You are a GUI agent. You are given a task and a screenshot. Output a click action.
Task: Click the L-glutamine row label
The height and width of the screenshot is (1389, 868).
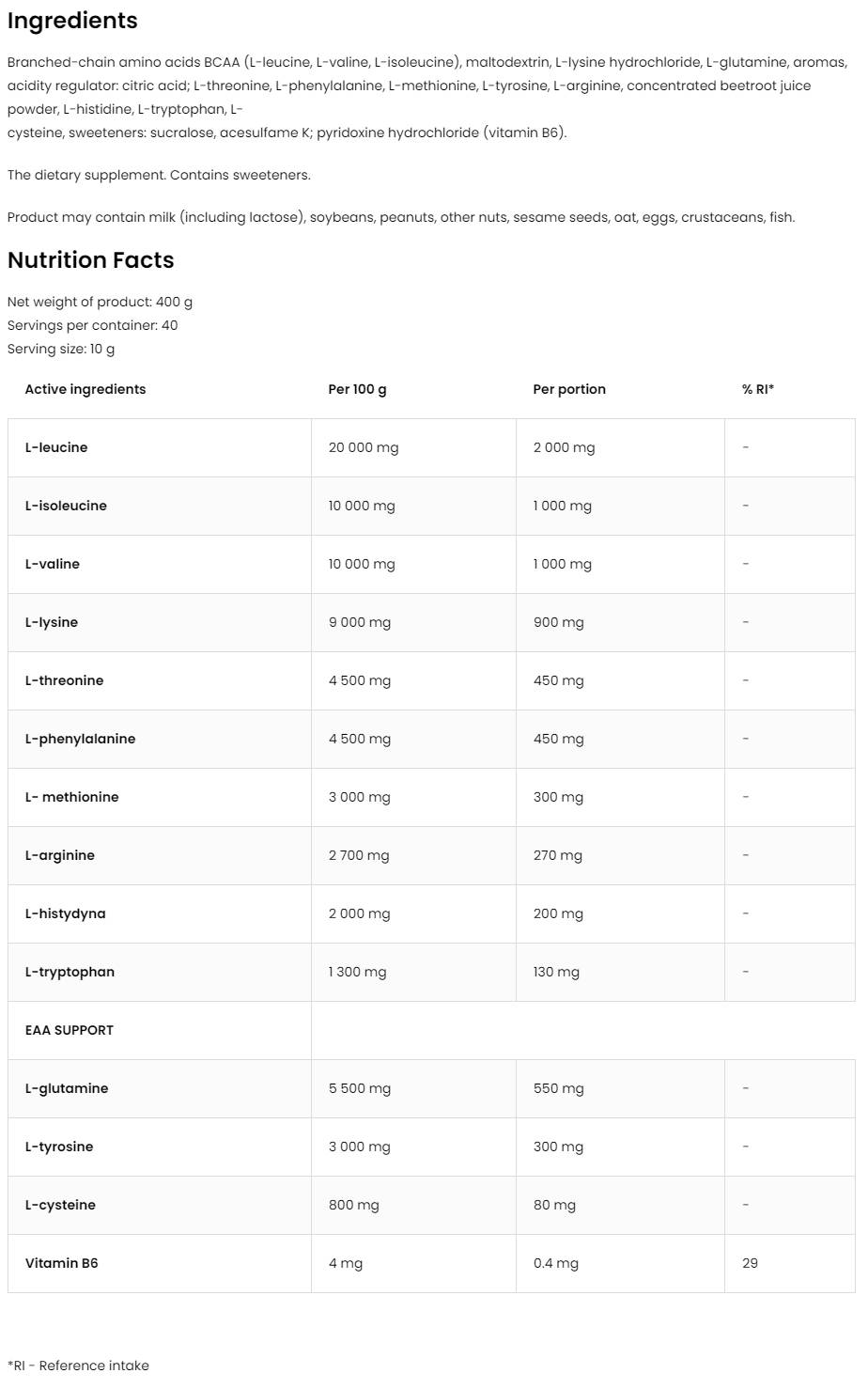[x=67, y=1088]
